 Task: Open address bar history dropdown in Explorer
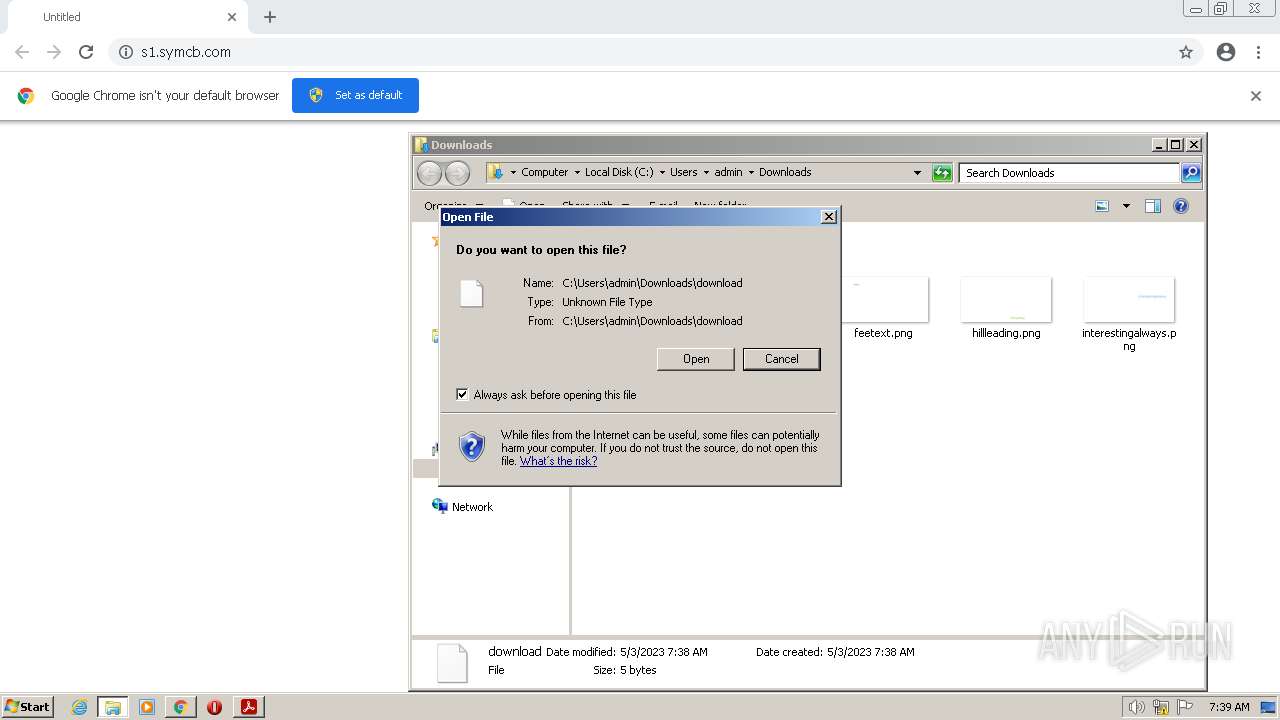coord(917,173)
